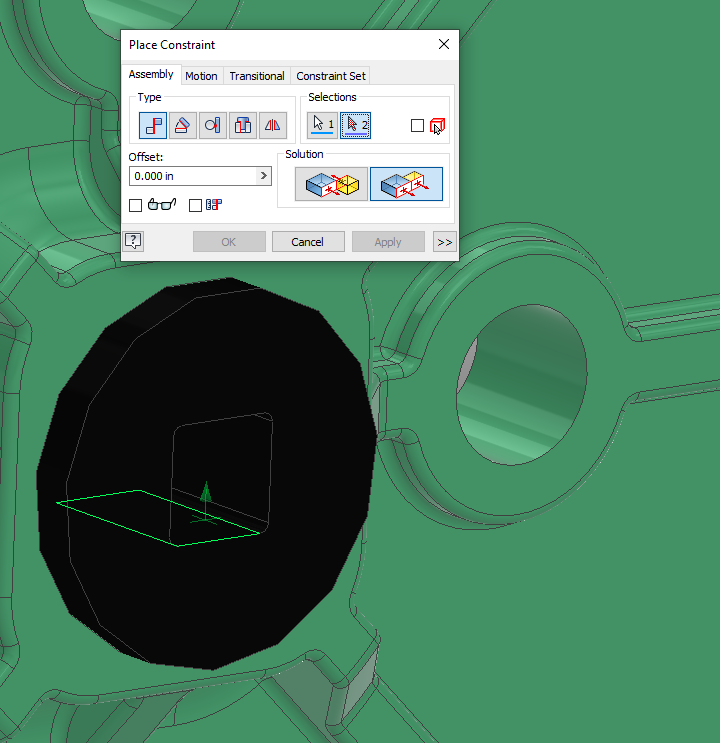The width and height of the screenshot is (720, 743).
Task: Select the Symmetry constraint type
Action: (273, 126)
